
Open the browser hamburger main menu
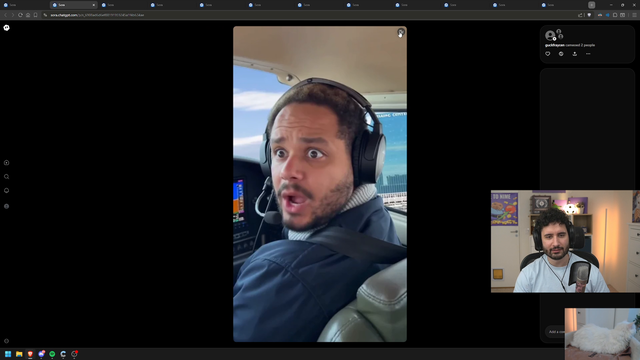point(634,15)
